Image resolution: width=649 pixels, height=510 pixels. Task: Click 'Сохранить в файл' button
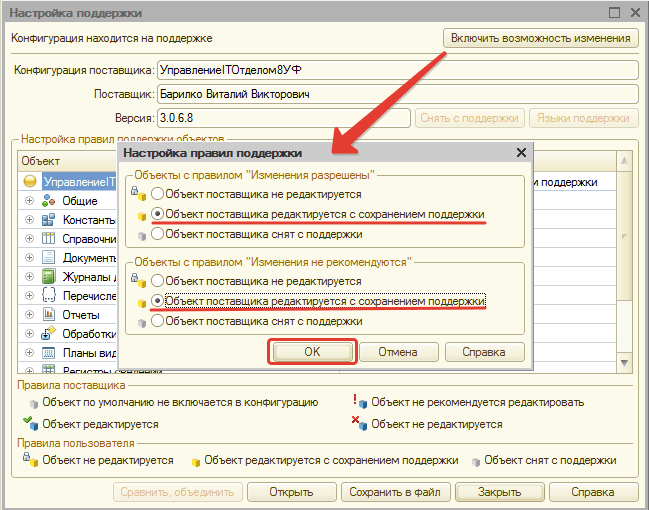pos(394,492)
